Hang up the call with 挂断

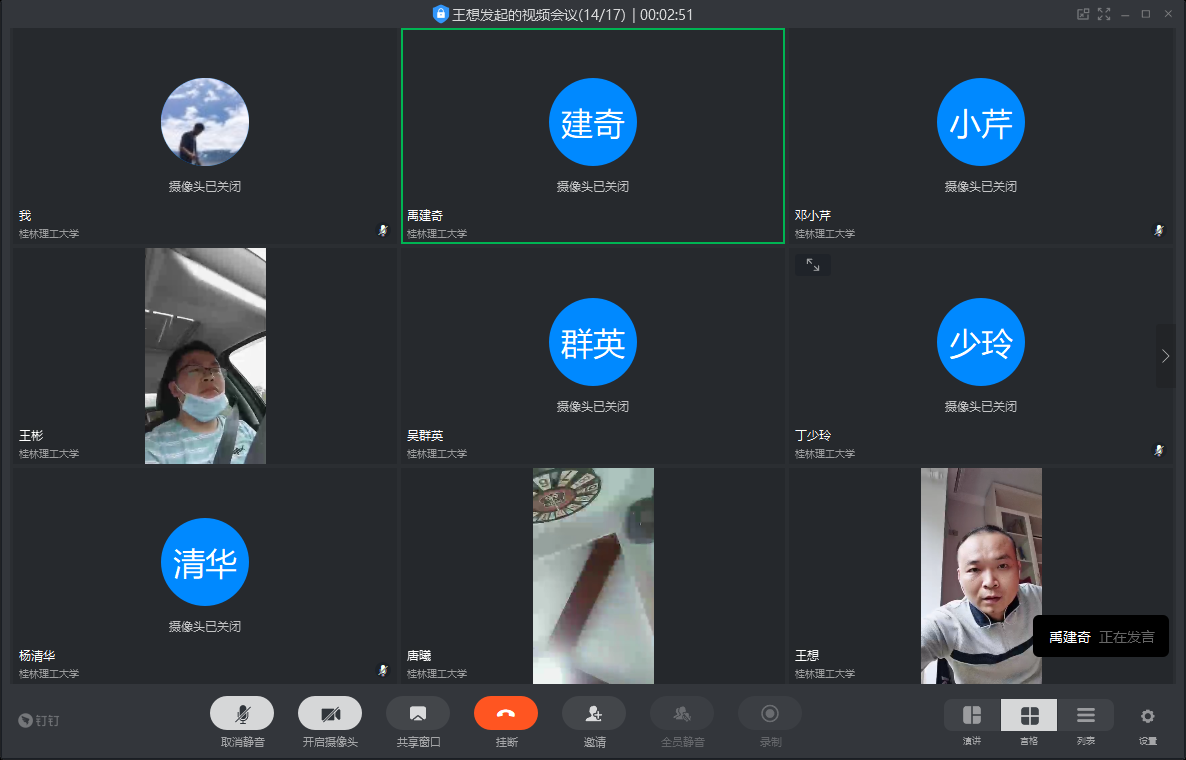[505, 713]
